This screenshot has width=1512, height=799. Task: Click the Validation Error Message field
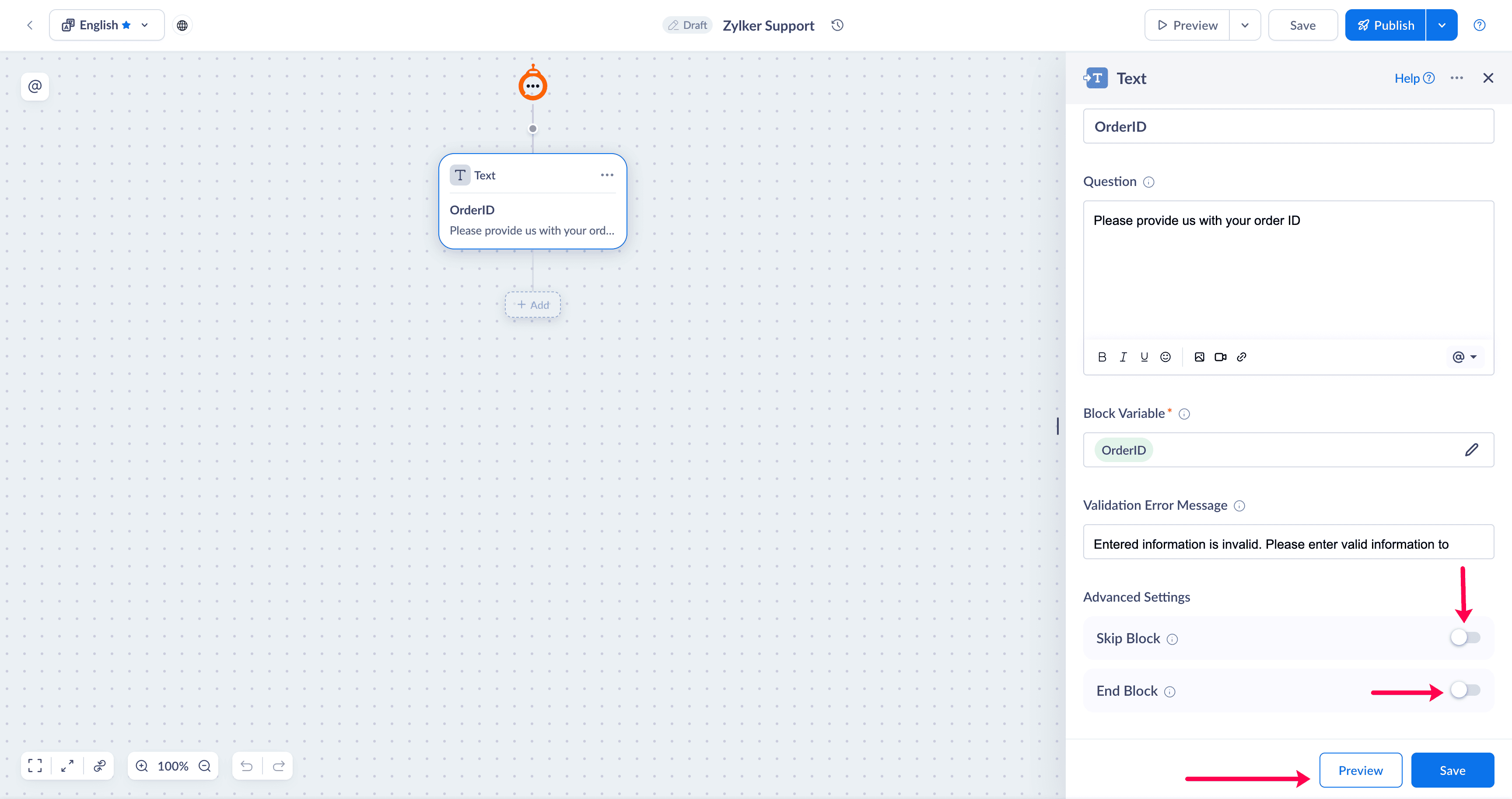(x=1288, y=543)
